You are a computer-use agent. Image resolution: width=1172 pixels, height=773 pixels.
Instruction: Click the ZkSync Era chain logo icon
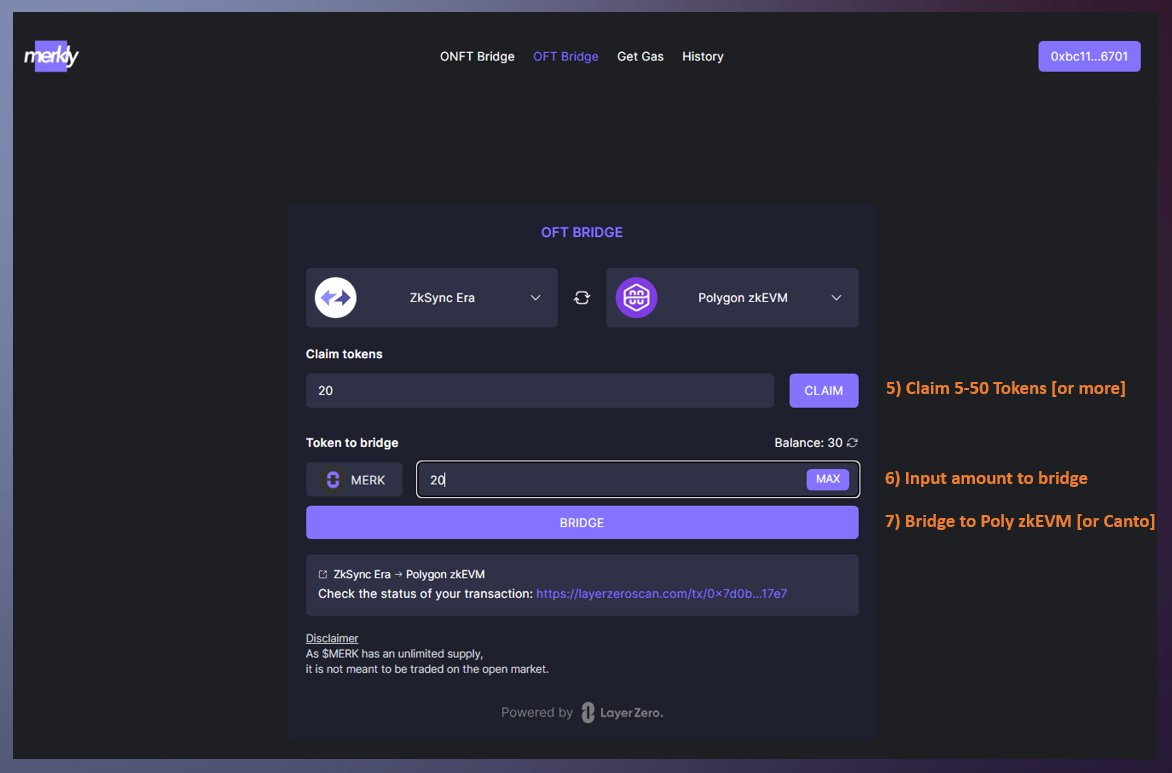(x=335, y=297)
